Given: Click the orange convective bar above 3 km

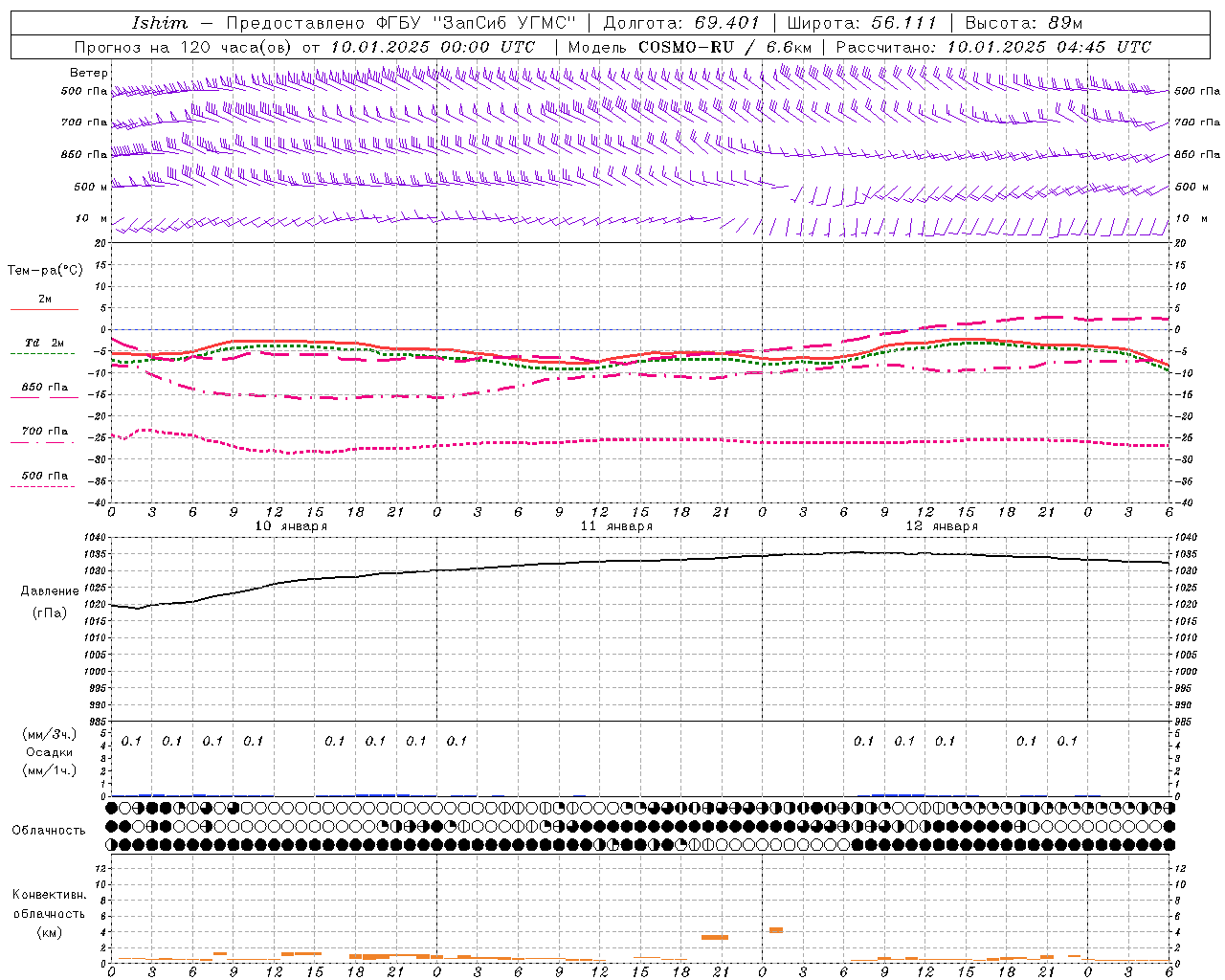Looking at the screenshot, I should click(715, 937).
